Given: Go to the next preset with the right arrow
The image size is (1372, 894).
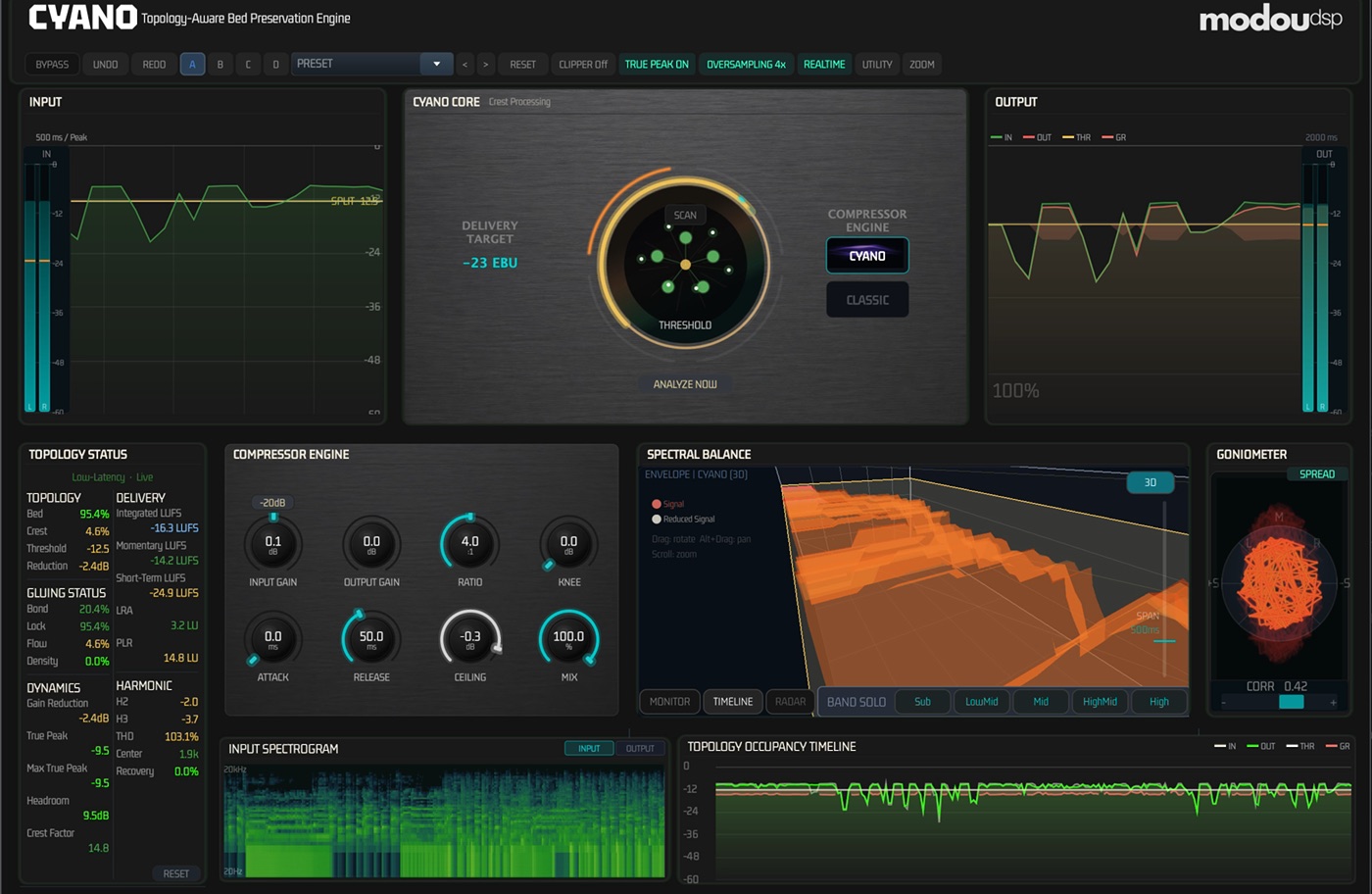Looking at the screenshot, I should (486, 65).
